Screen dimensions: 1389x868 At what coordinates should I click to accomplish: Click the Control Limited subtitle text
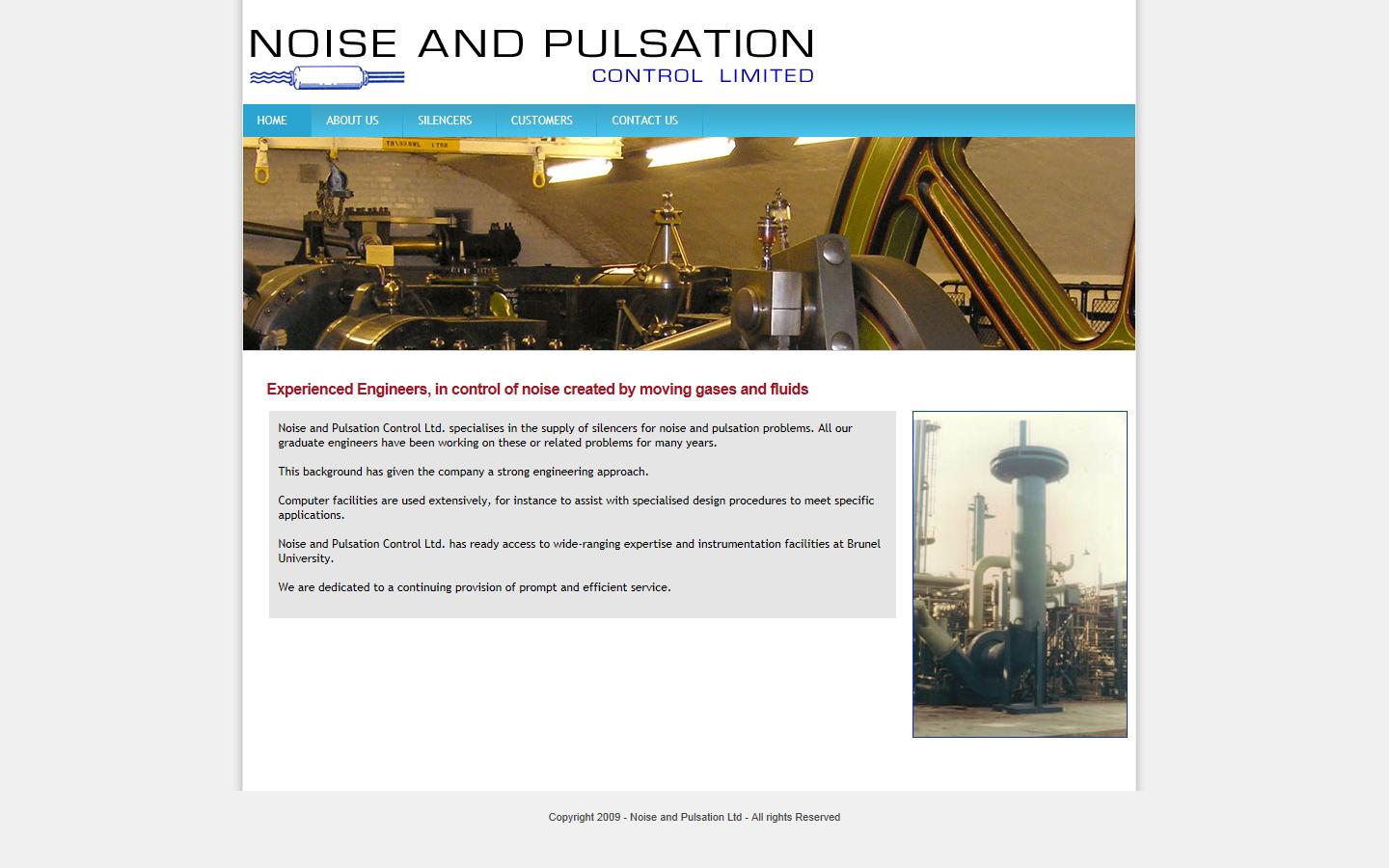tap(701, 74)
